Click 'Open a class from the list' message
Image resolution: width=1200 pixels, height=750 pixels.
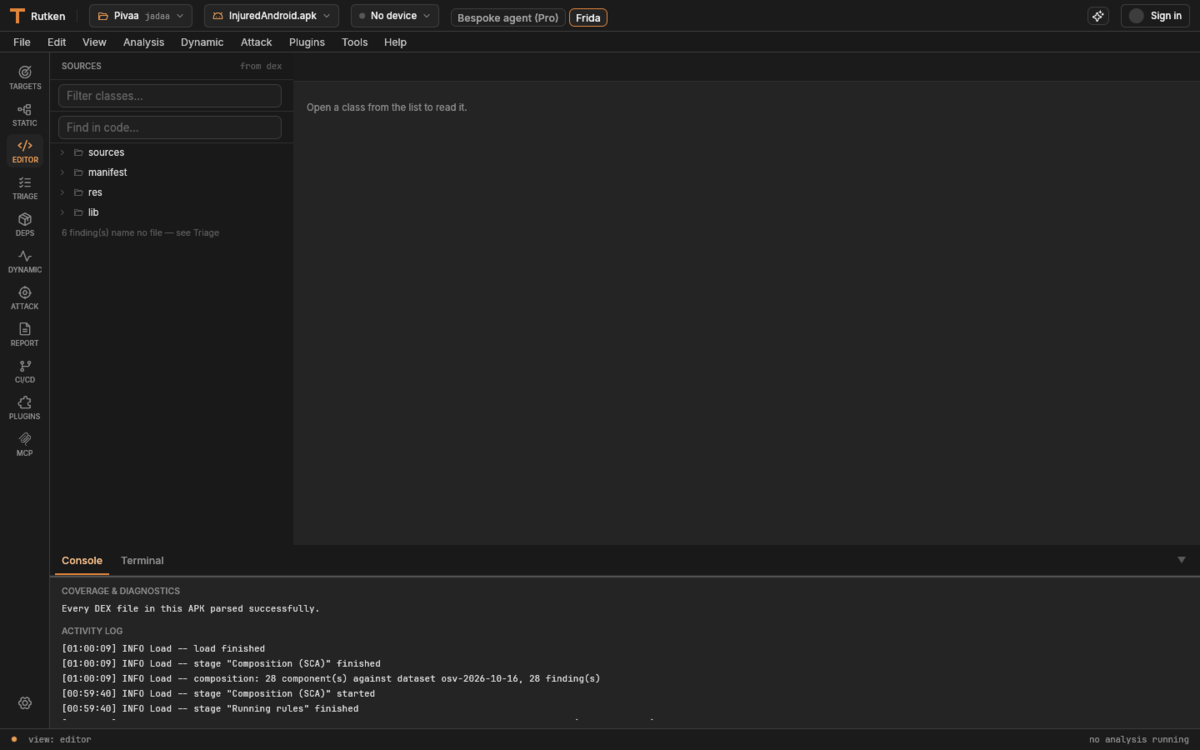tap(386, 107)
